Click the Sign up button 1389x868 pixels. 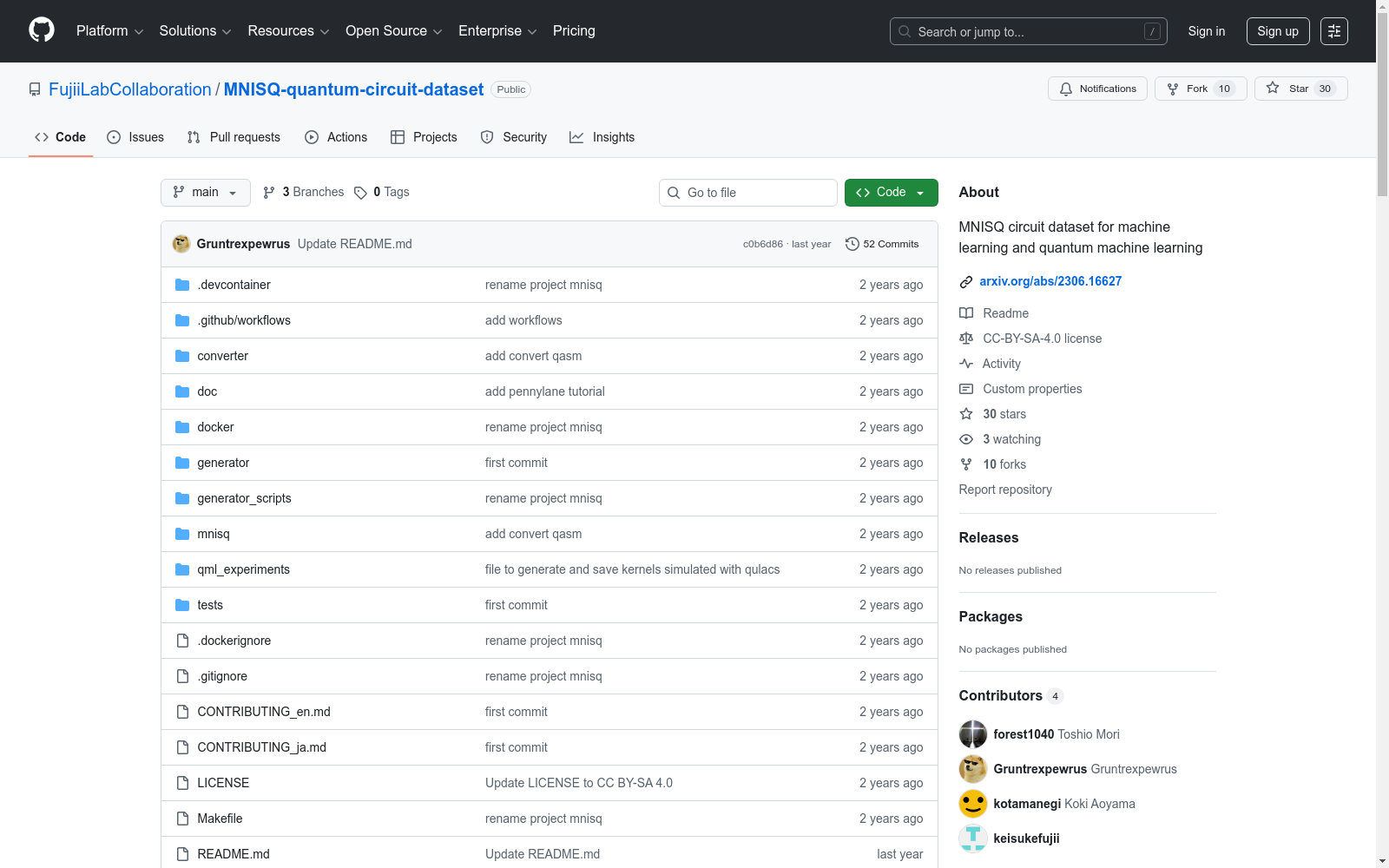coord(1278,31)
